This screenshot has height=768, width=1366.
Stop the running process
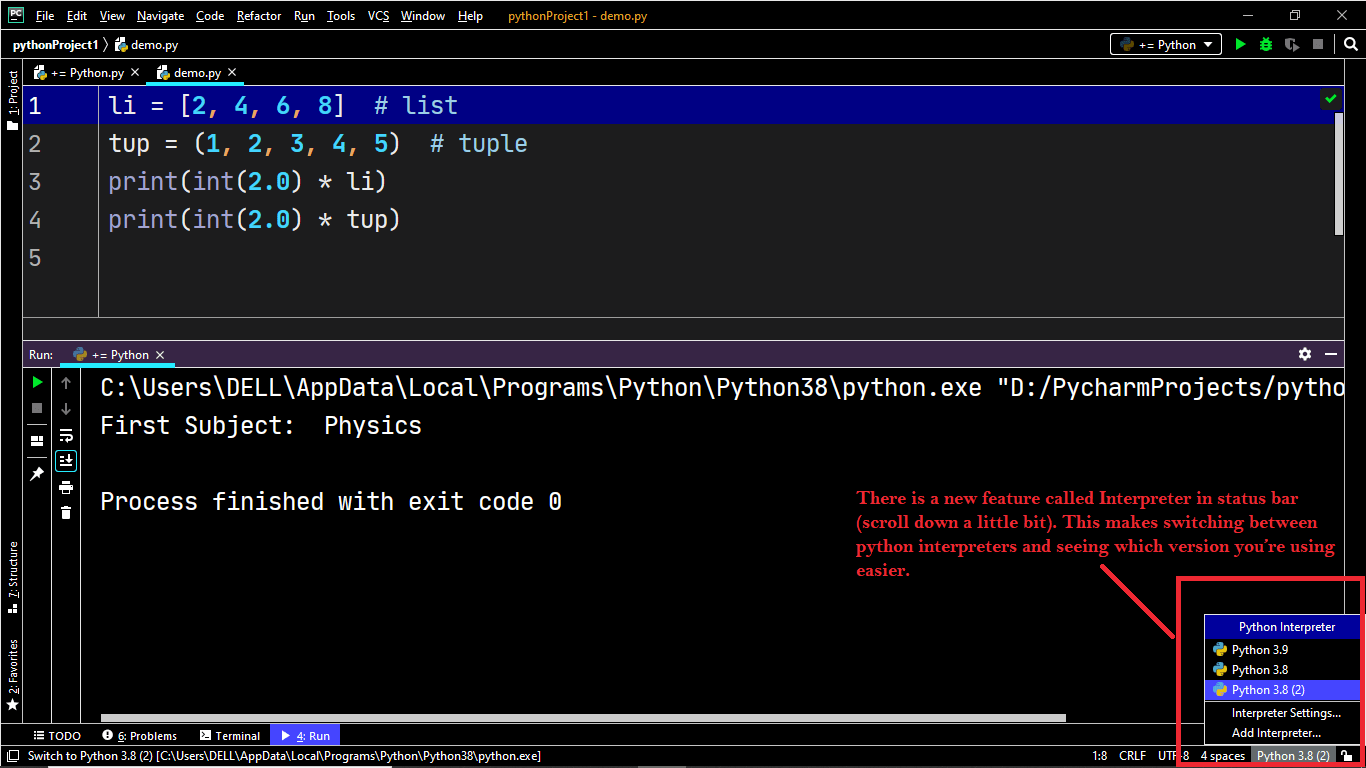37,408
